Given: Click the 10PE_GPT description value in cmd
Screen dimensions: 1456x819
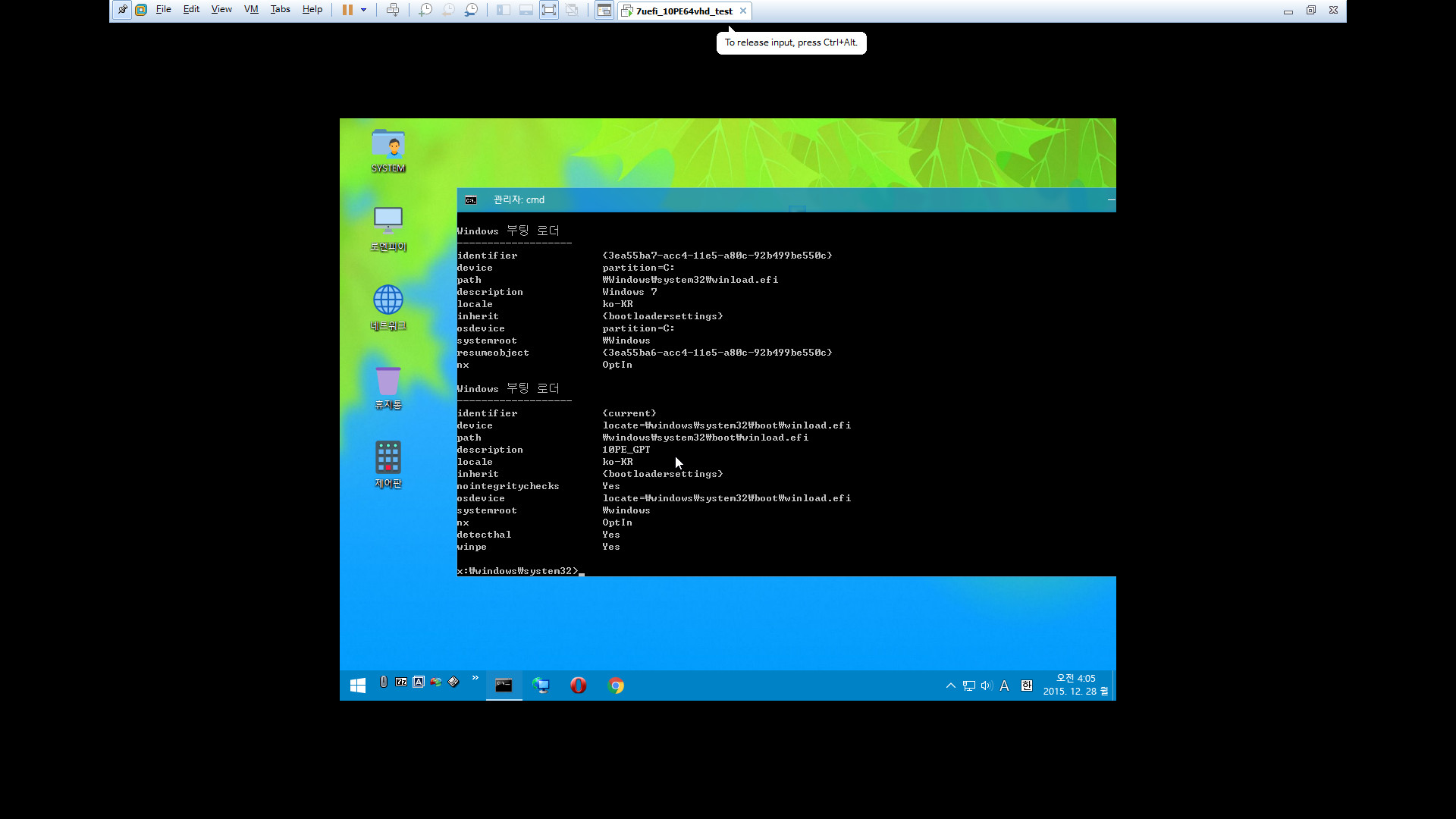Looking at the screenshot, I should pyautogui.click(x=626, y=450).
